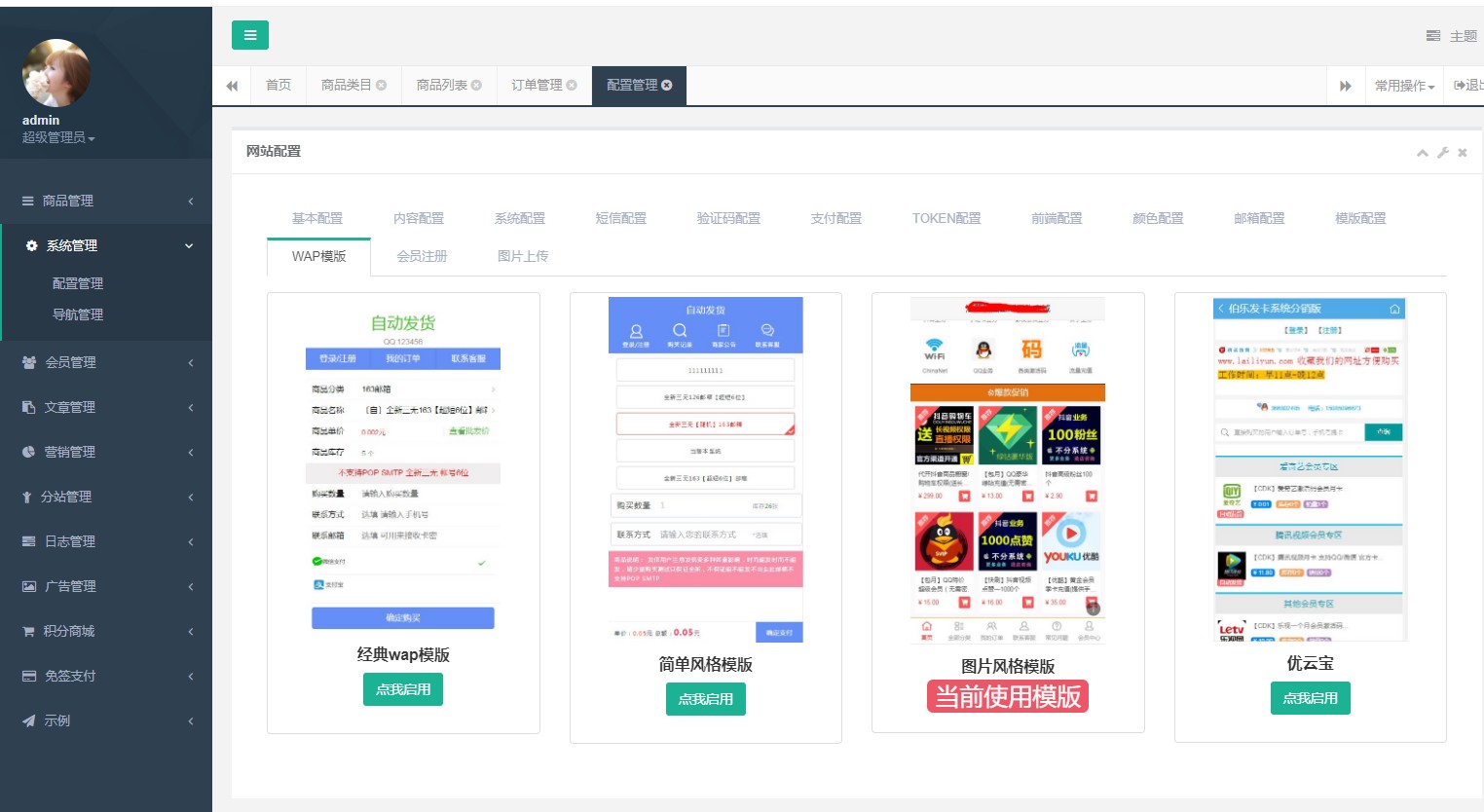The image size is (1484, 812).
Task: Click the tab scroll-left double arrow icon
Action: click(232, 86)
